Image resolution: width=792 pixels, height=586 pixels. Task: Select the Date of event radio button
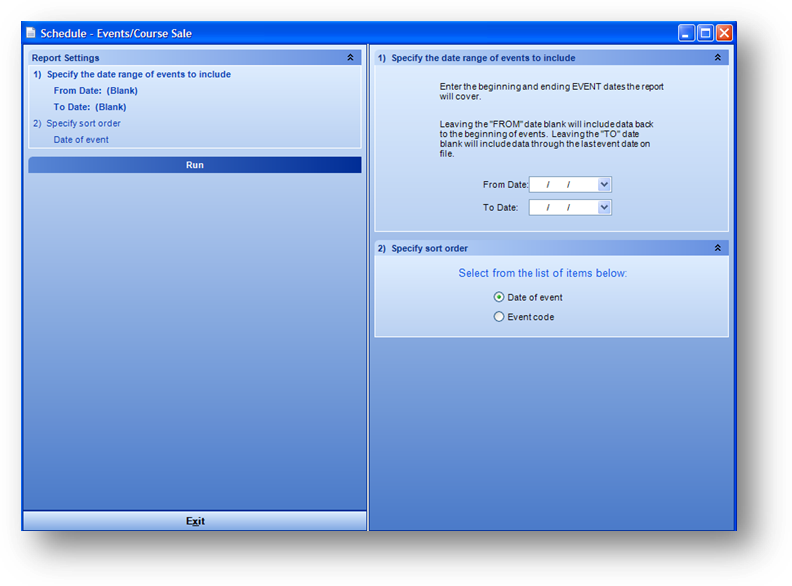[x=499, y=297]
